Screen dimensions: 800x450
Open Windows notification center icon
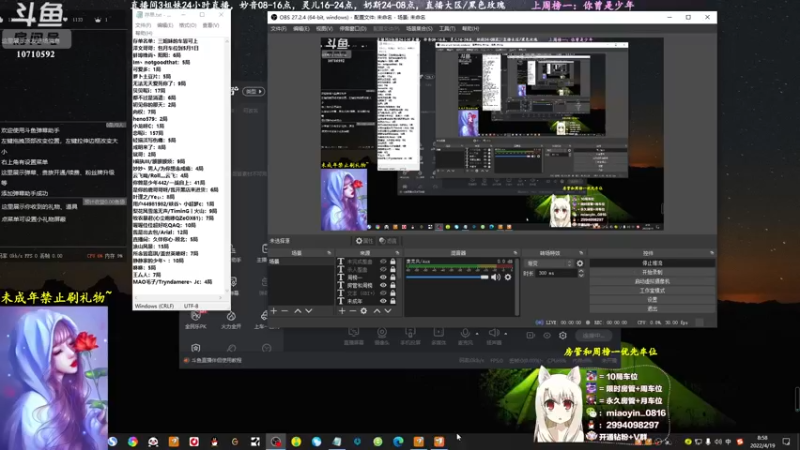pyautogui.click(x=786, y=441)
